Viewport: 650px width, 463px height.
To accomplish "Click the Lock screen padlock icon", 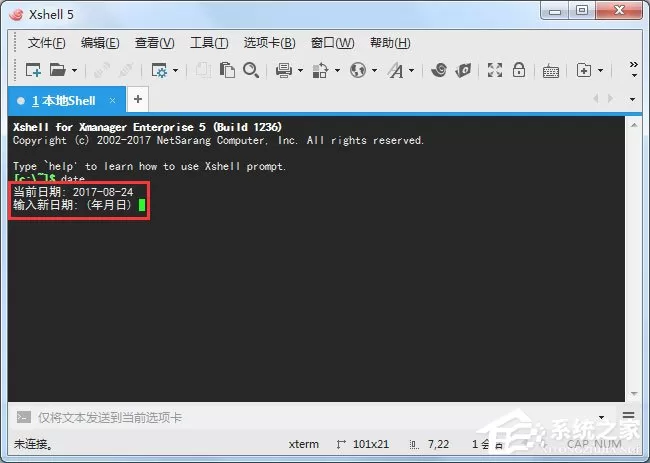I will [x=519, y=70].
